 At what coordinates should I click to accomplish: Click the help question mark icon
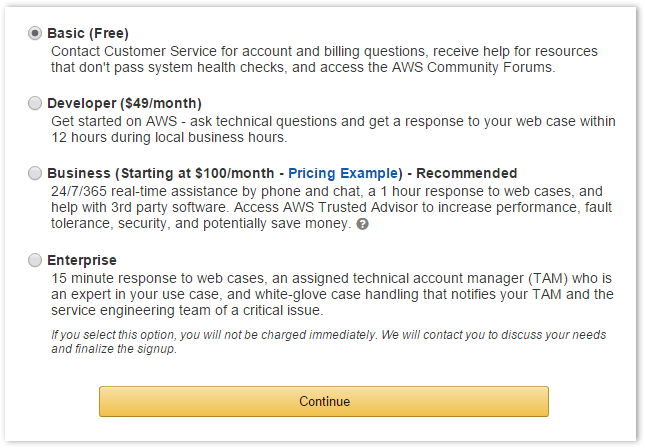tap(362, 224)
